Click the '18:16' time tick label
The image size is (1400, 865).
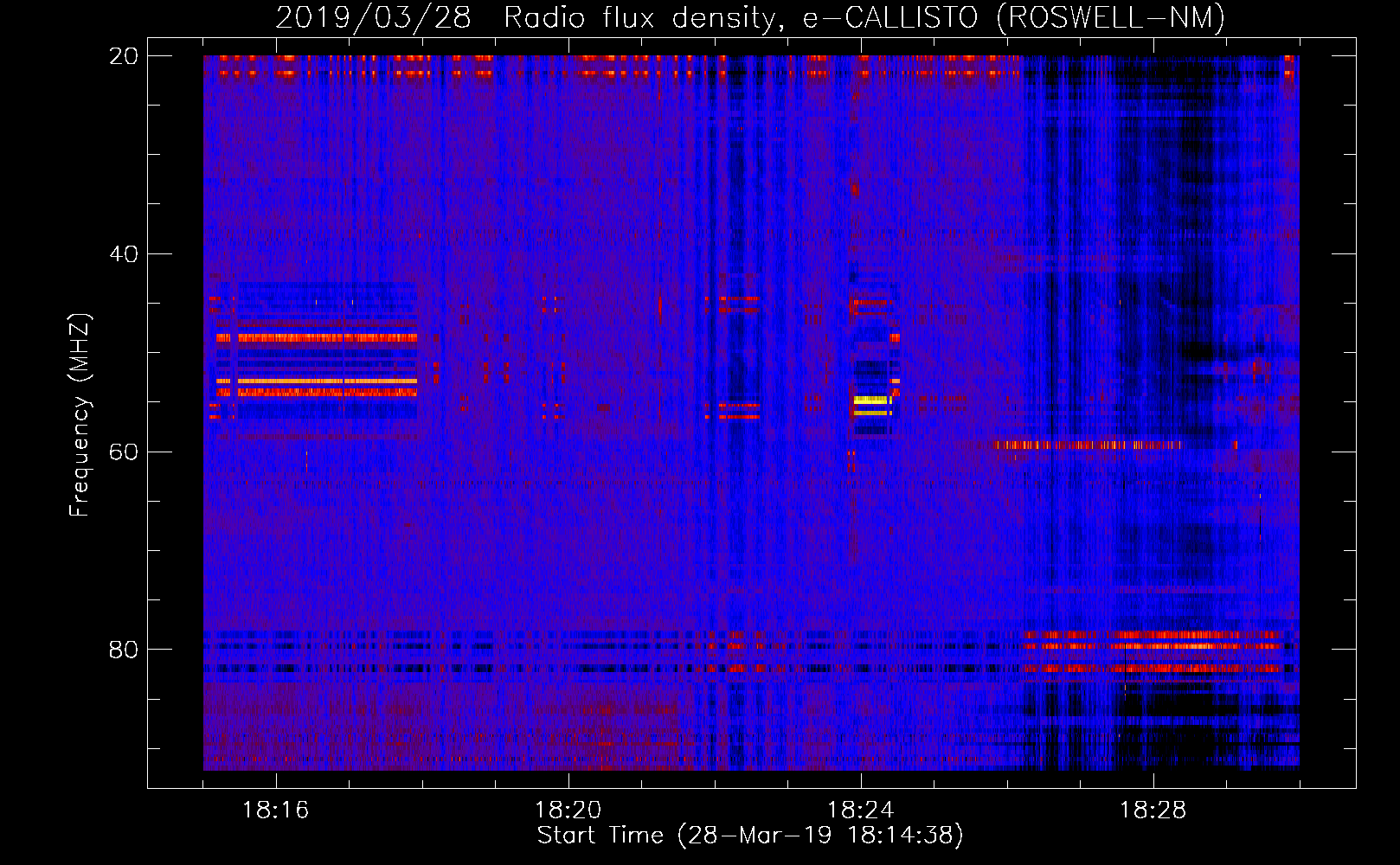point(275,811)
